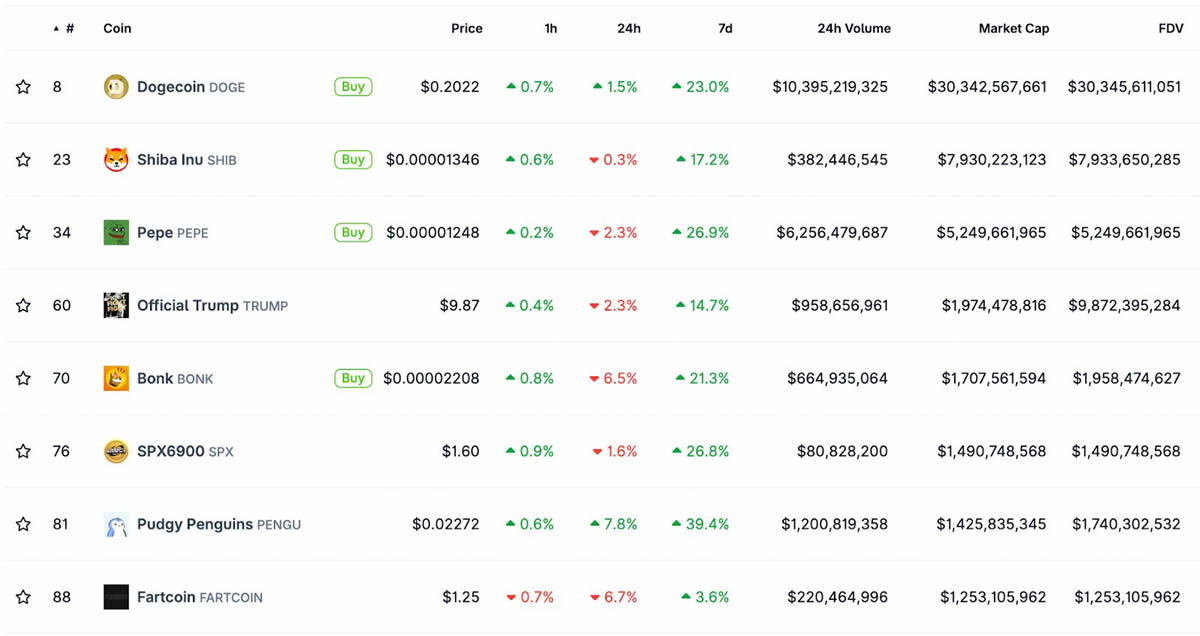Click the Pepe frog coin icon

pos(116,233)
